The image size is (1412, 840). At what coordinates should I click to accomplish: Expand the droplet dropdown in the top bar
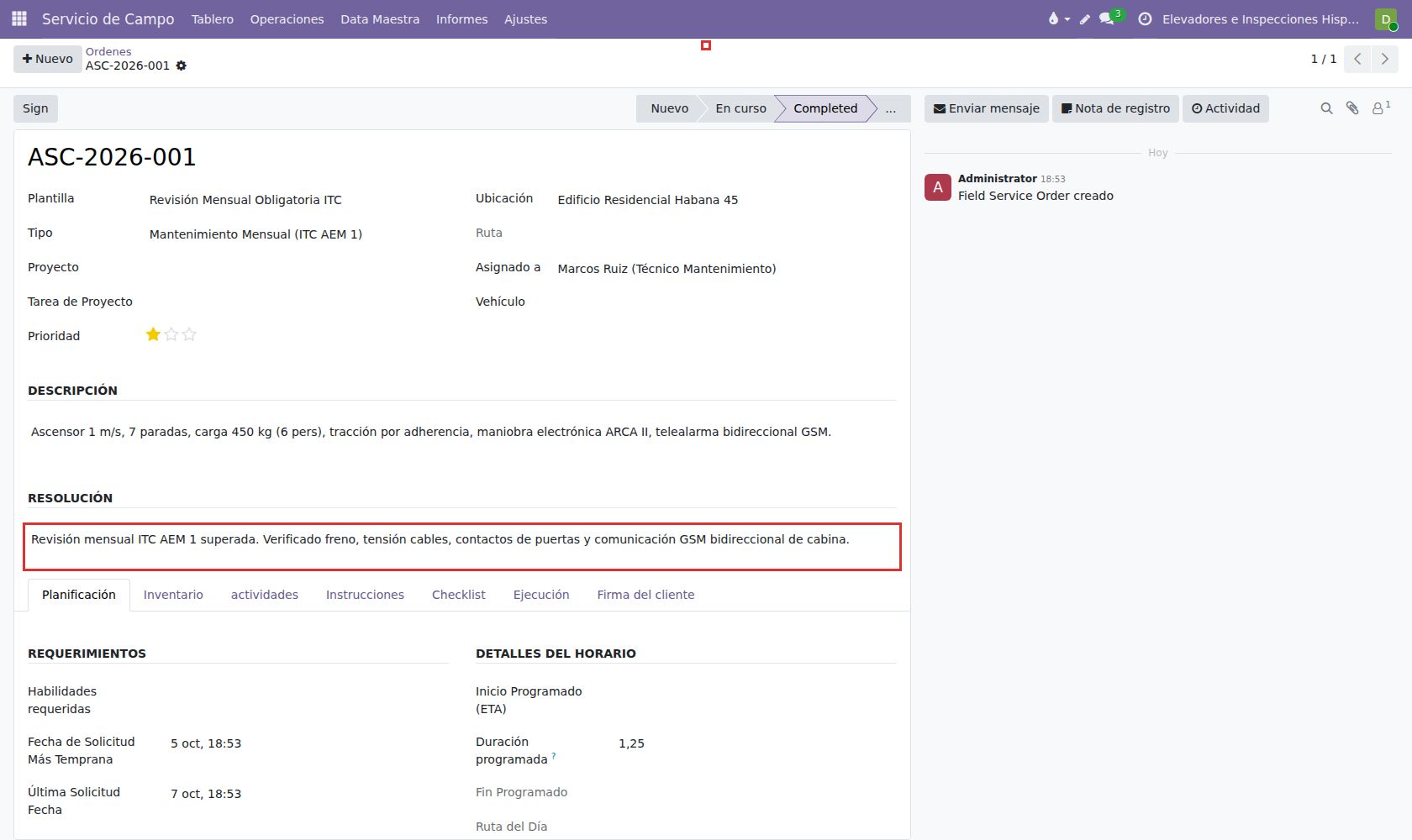coord(1059,18)
